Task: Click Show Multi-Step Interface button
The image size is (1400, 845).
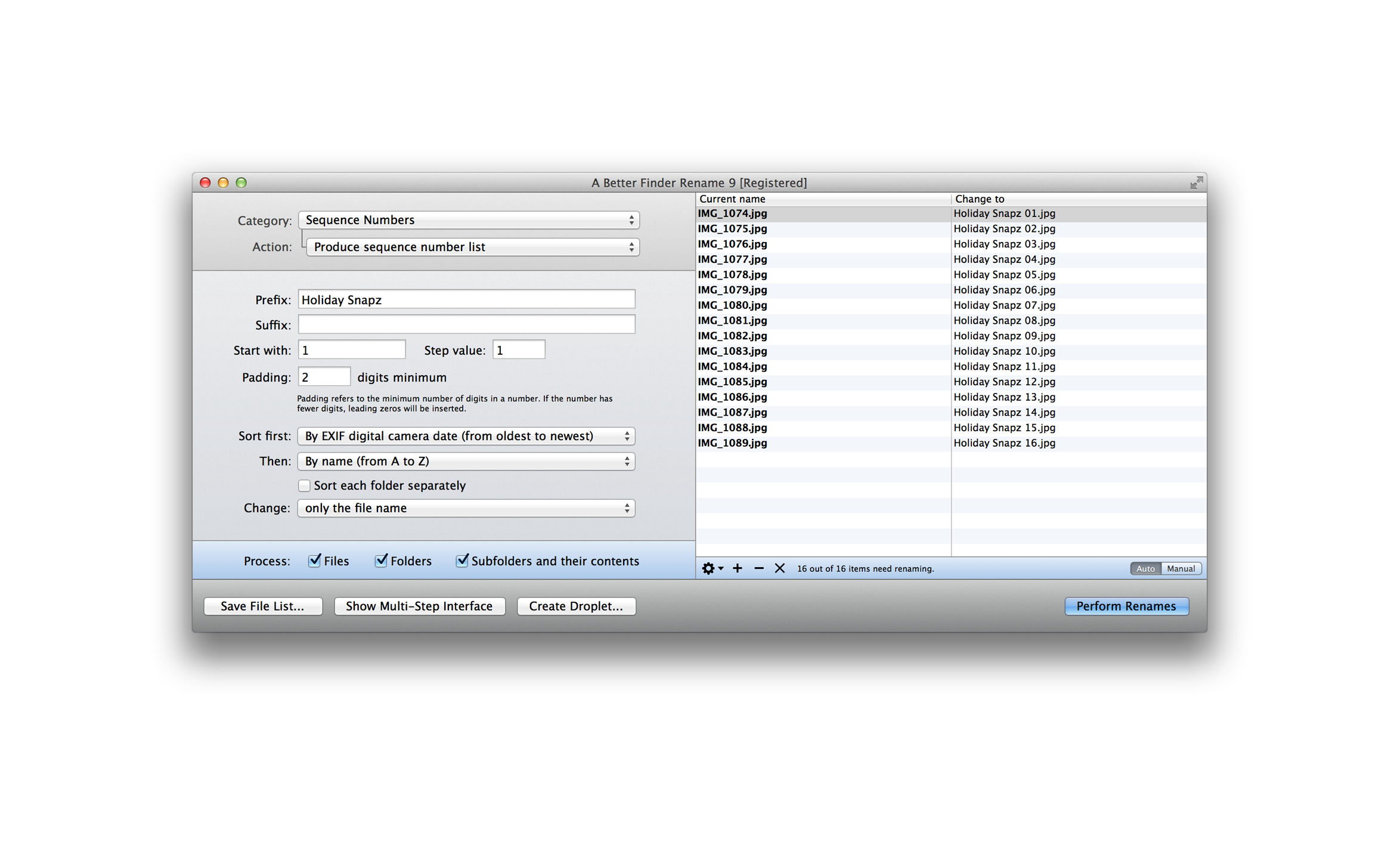Action: pyautogui.click(x=419, y=606)
